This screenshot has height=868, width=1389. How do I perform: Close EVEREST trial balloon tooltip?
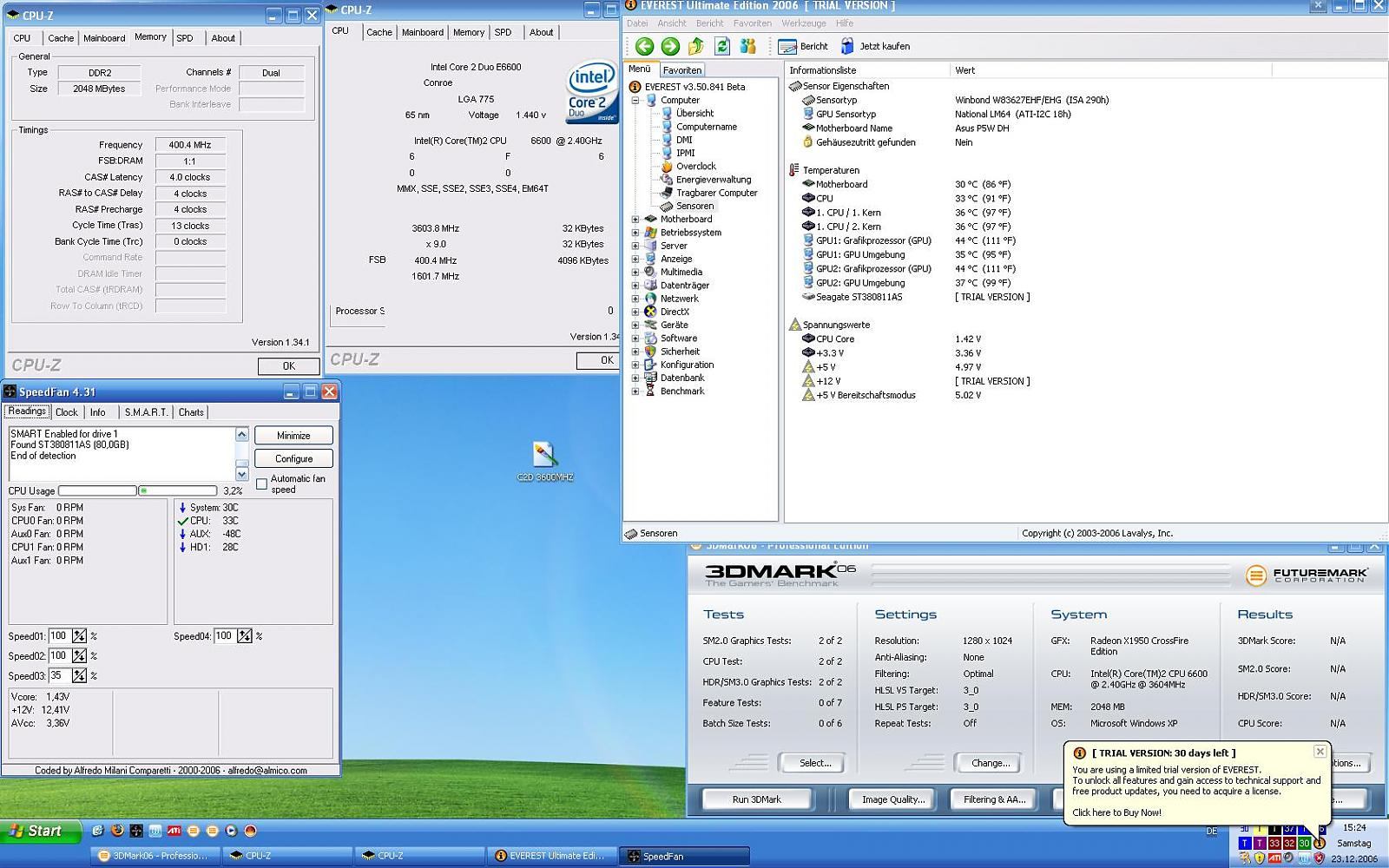(x=1320, y=752)
